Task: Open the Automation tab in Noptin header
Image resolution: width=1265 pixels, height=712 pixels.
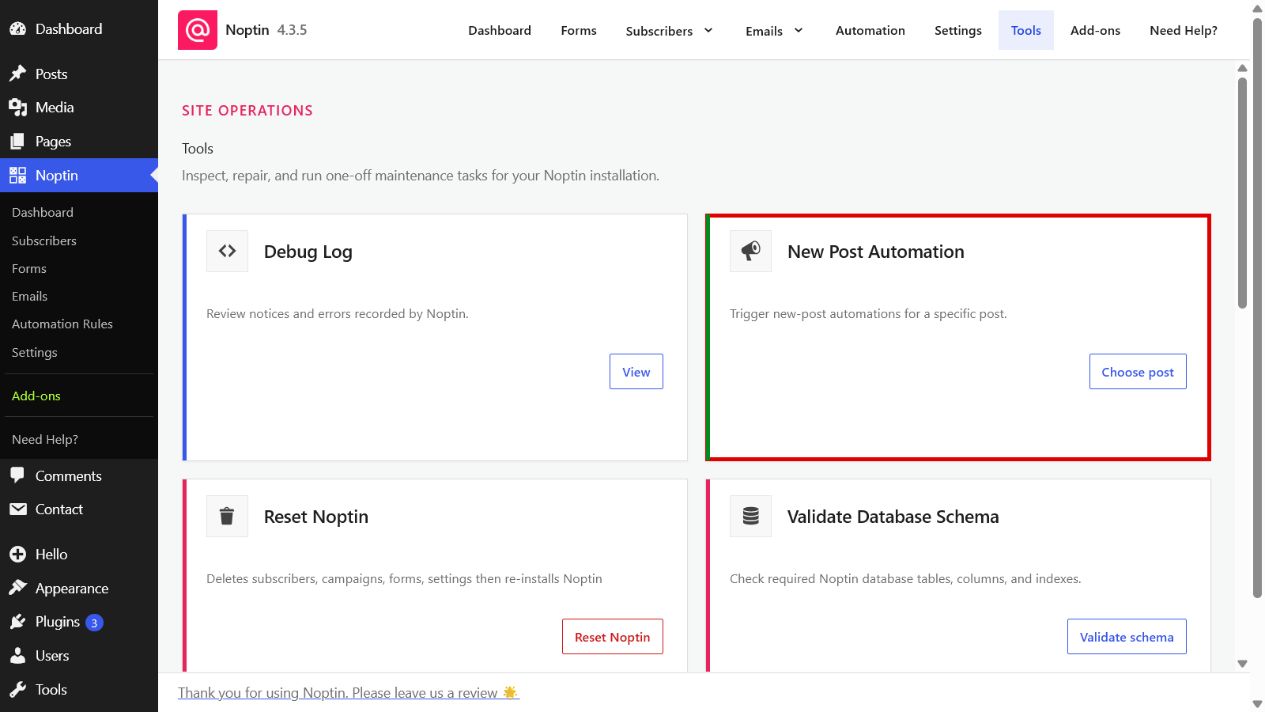Action: pyautogui.click(x=870, y=30)
